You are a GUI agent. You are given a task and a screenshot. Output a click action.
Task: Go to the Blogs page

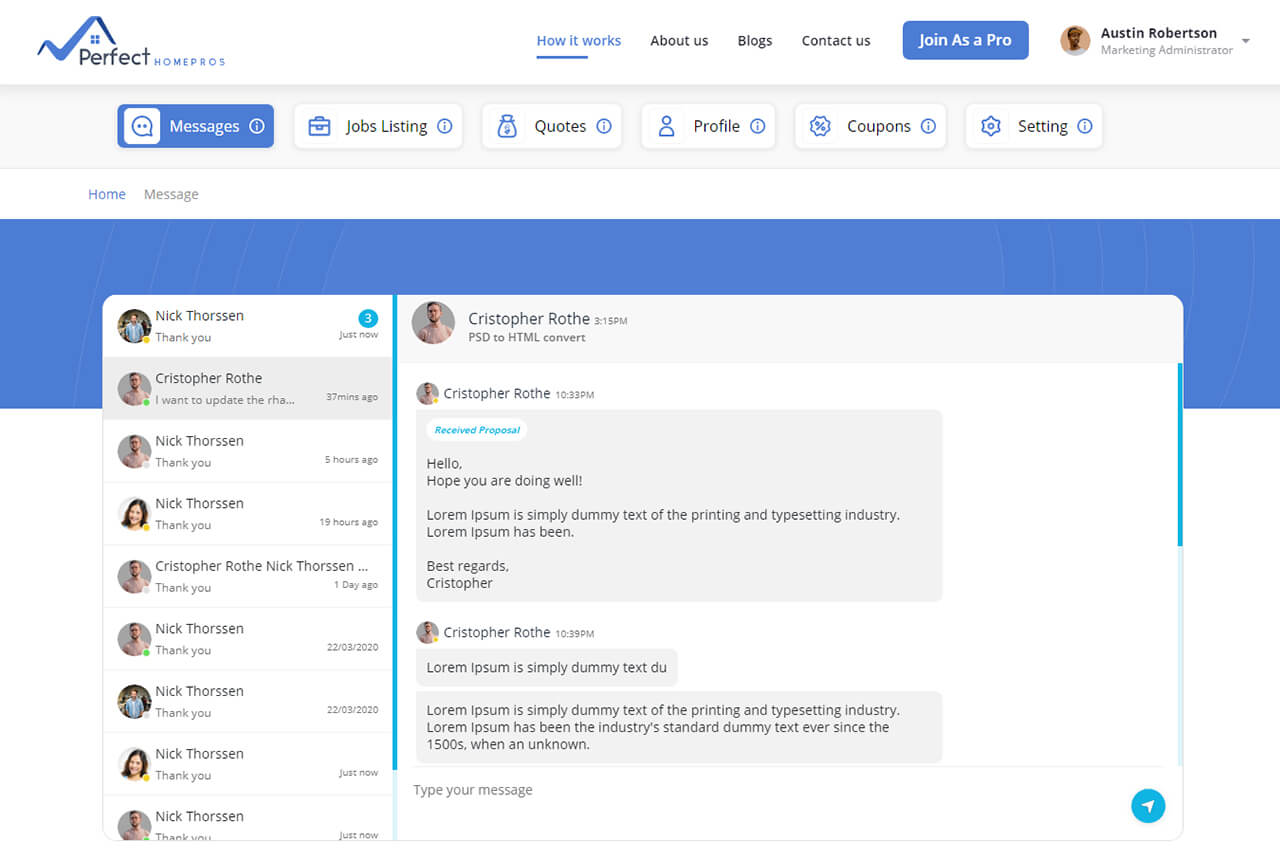click(x=754, y=41)
